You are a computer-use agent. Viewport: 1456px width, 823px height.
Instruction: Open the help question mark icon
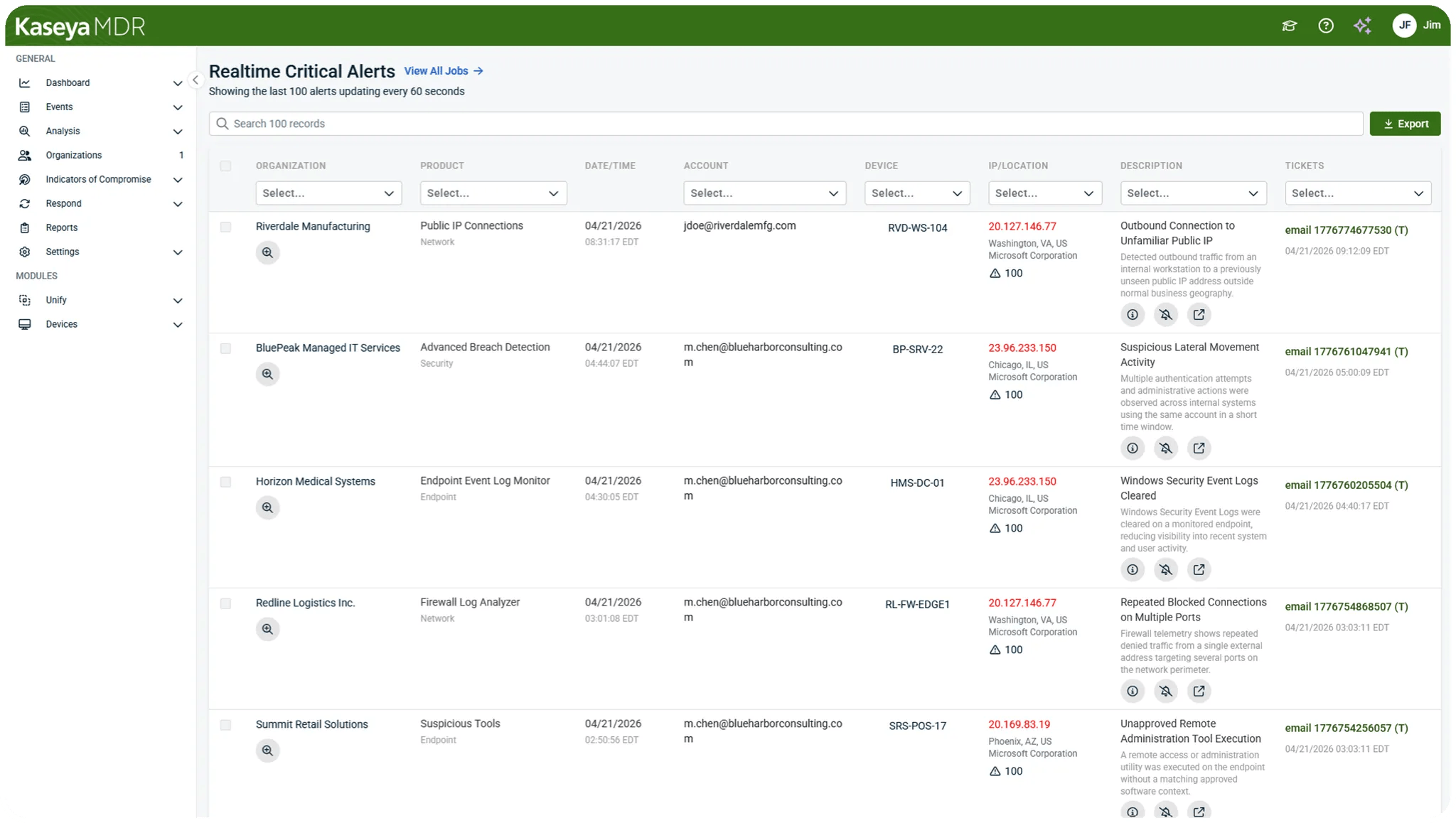1326,26
